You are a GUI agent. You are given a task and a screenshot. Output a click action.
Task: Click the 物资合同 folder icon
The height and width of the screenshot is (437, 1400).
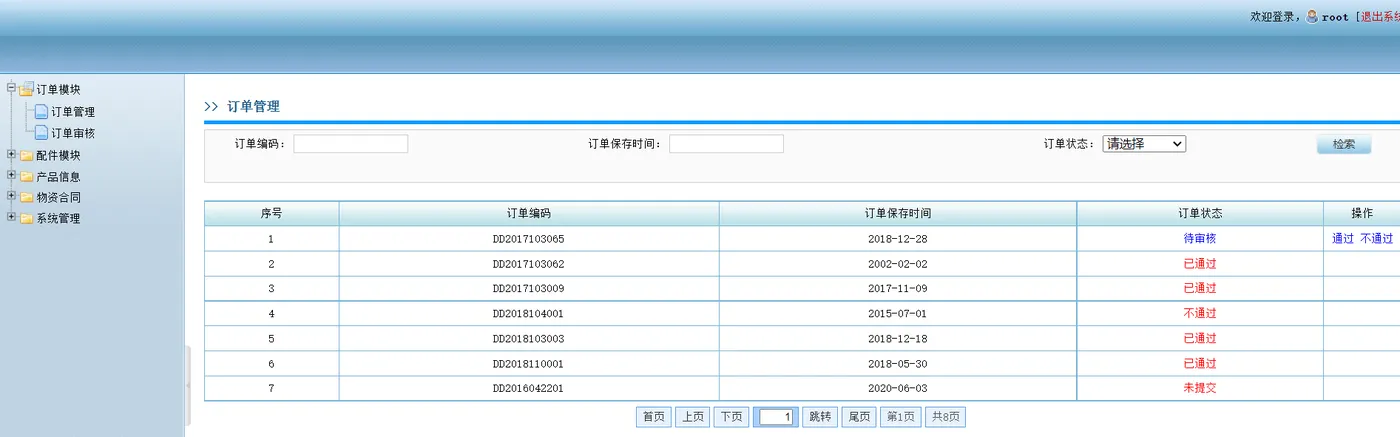click(26, 197)
